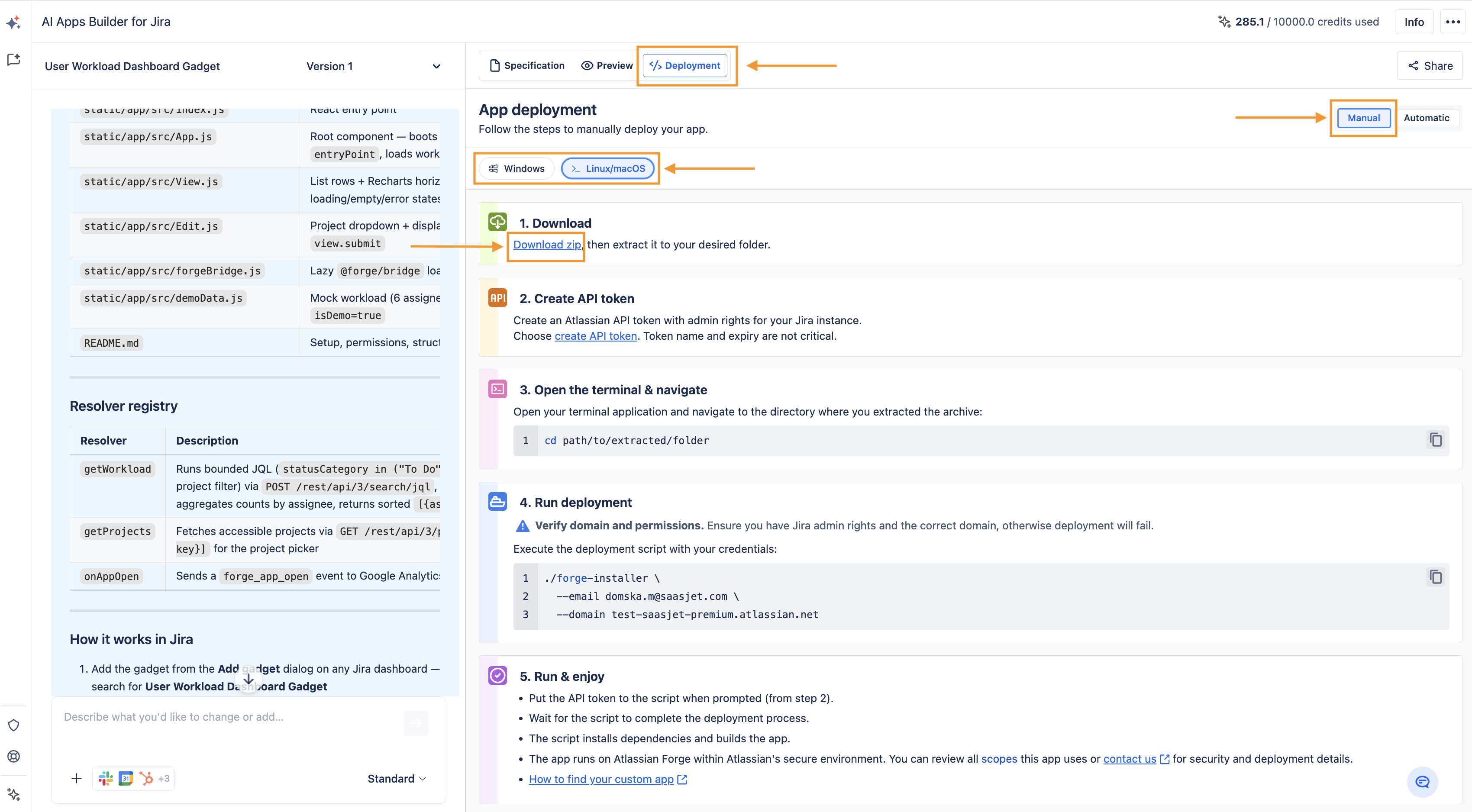Click the User Workload Dashboard Gadget title
Screen dimensions: 1472x812
pos(132,66)
